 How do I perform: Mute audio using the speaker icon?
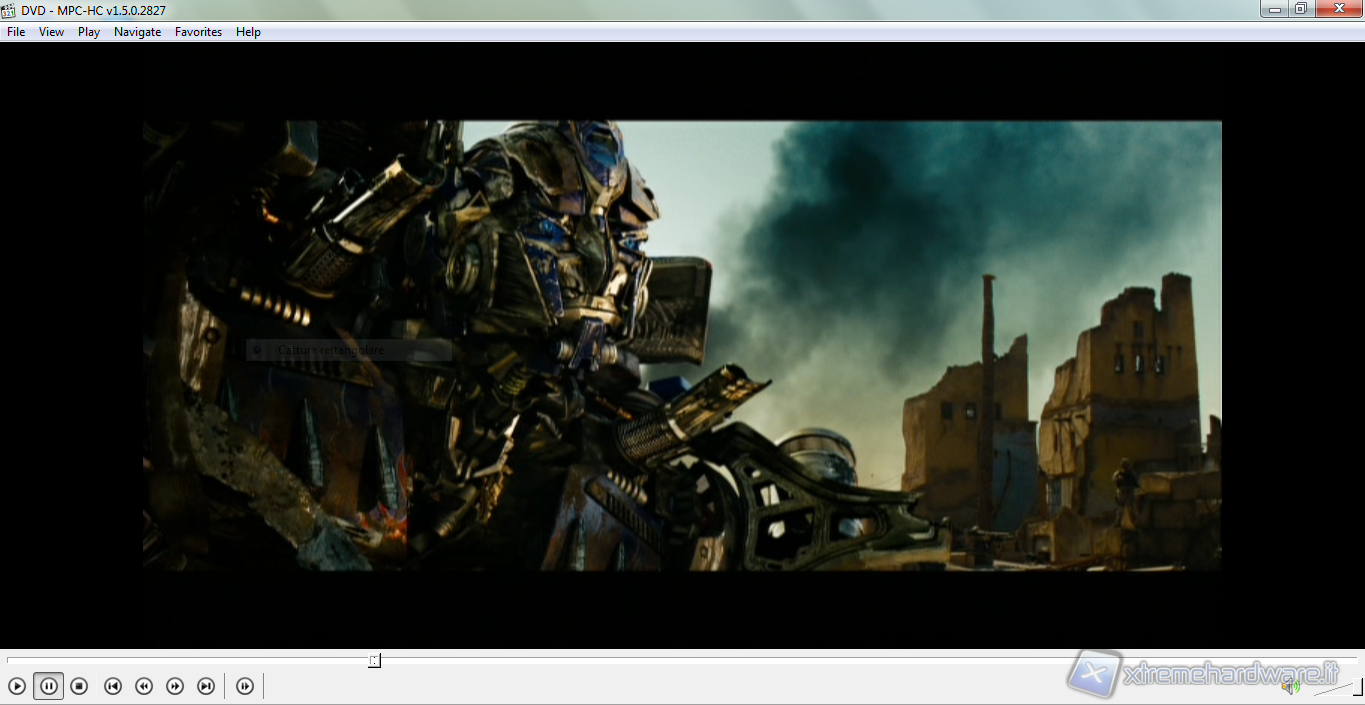[1290, 686]
